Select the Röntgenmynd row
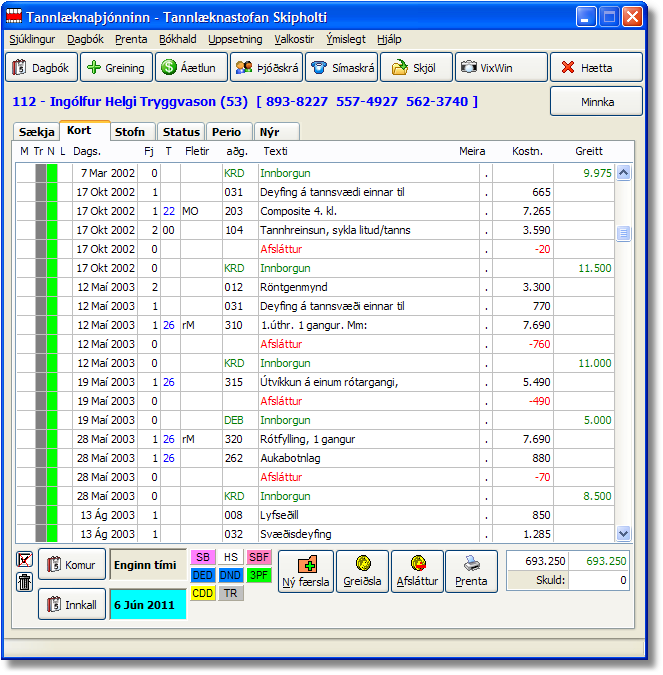The image size is (663, 675). [315, 287]
